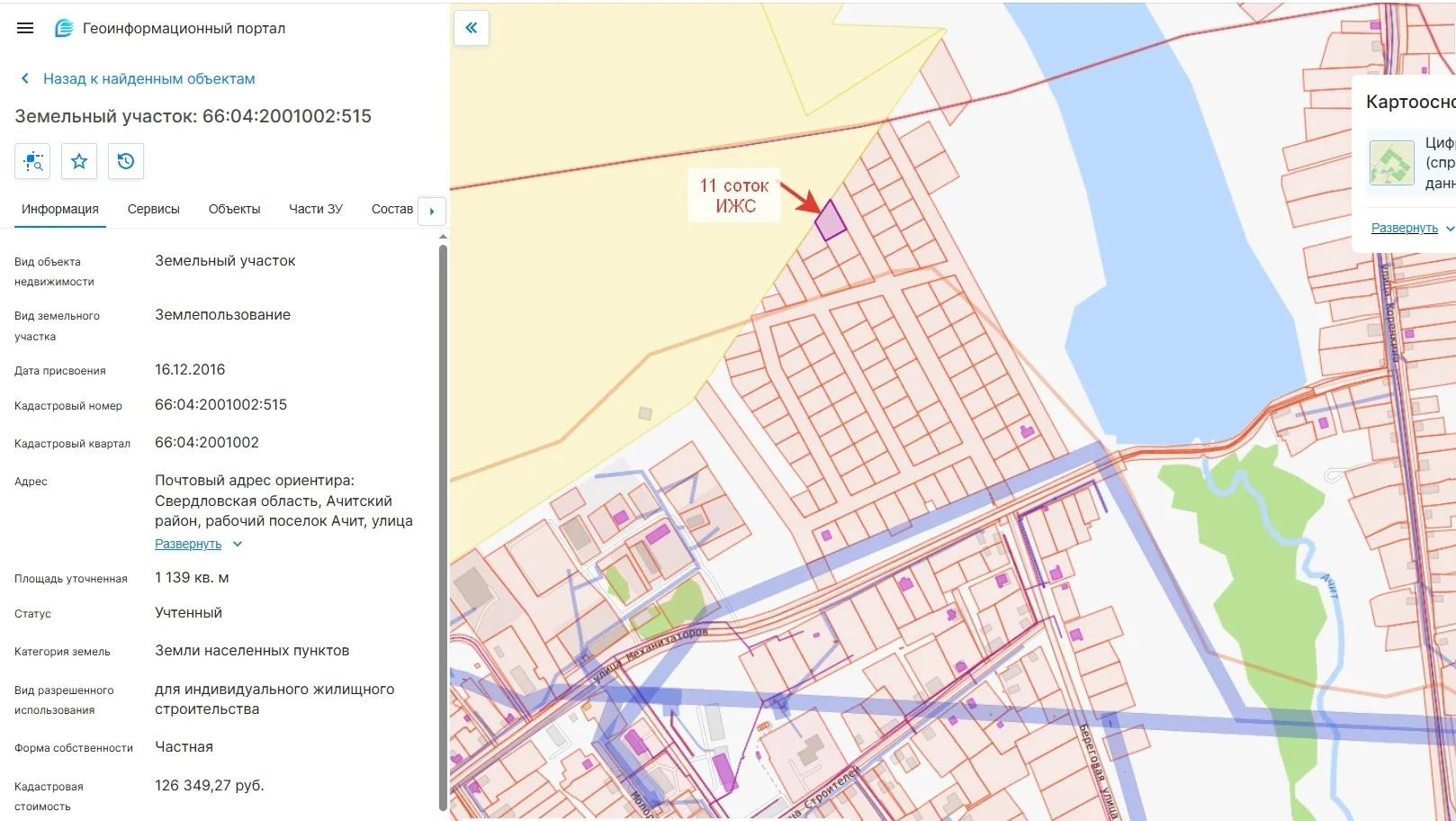Click the digital basemap thumbnail
1456x821 pixels.
1391,163
